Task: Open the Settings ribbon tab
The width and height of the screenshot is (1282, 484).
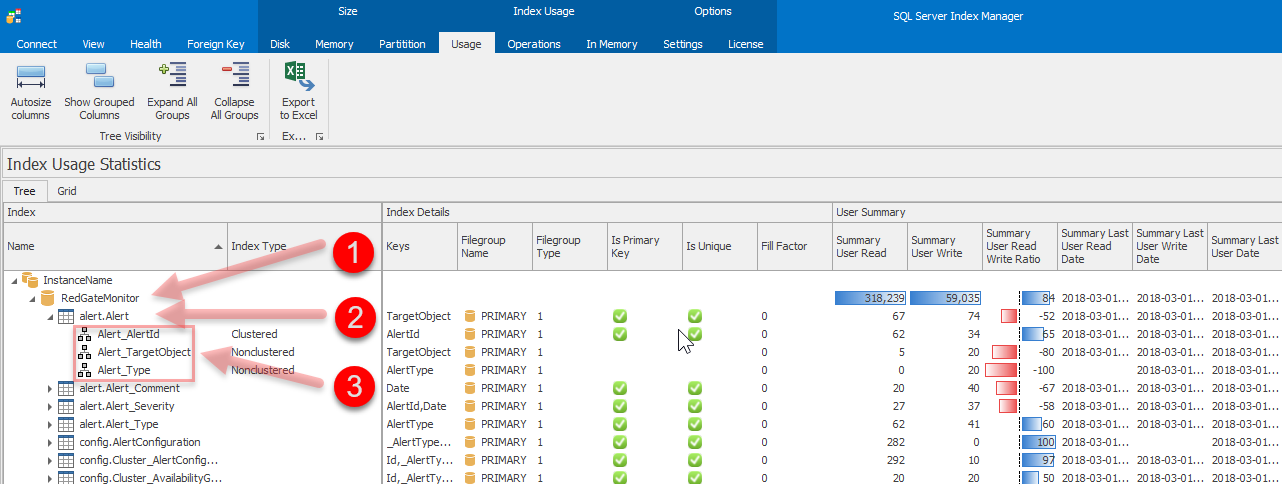Action: [683, 44]
